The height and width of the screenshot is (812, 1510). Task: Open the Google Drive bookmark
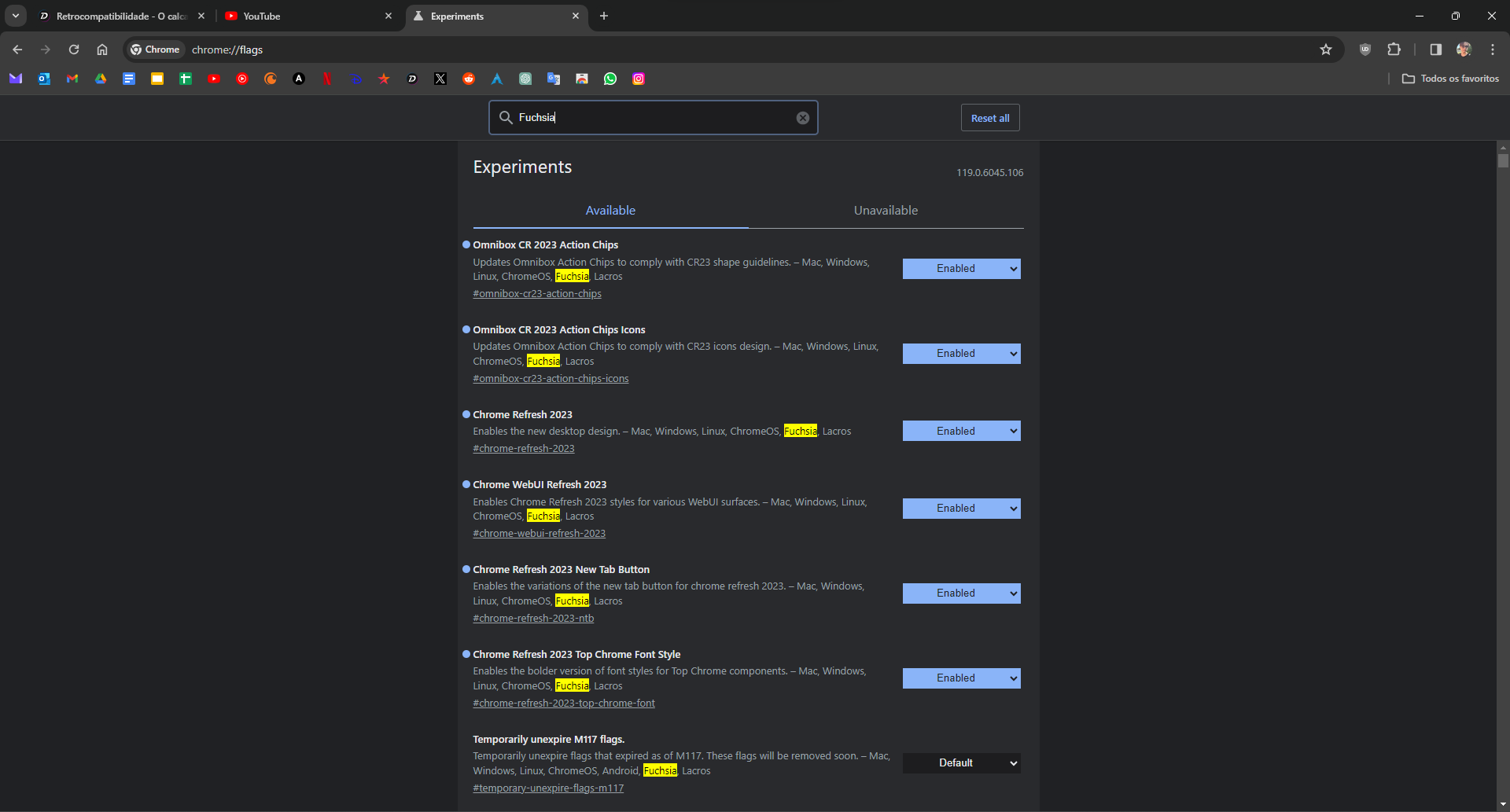(x=101, y=79)
